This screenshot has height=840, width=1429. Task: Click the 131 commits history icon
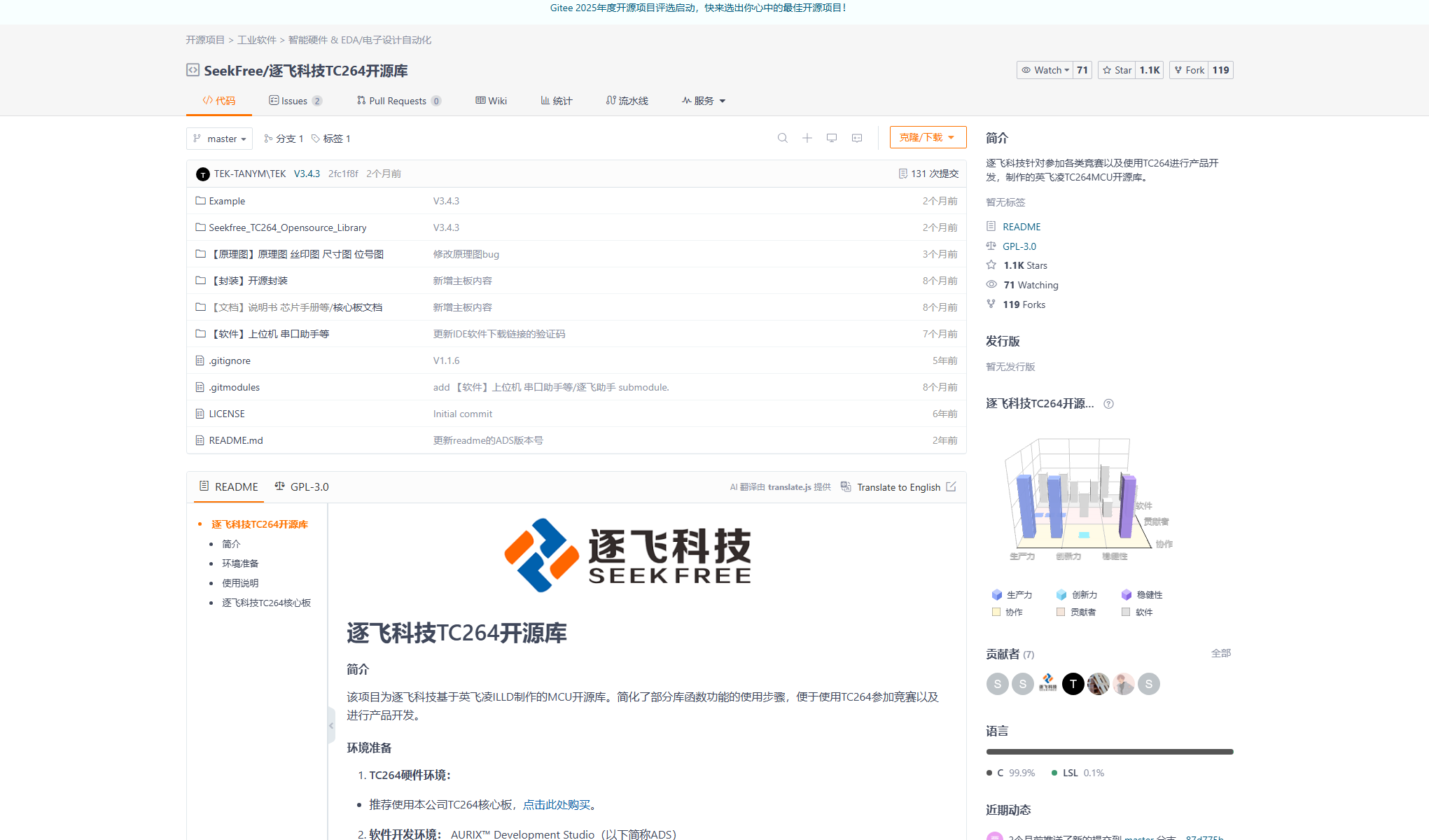tap(902, 174)
